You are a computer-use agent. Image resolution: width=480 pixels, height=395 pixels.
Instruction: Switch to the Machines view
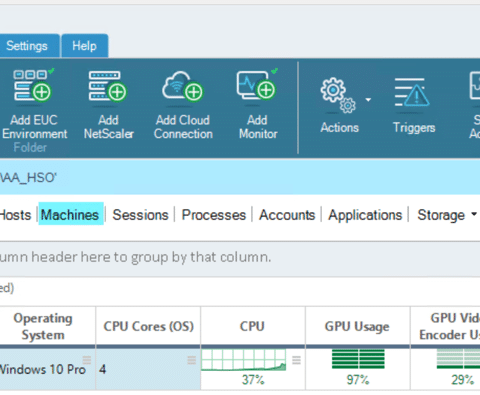click(70, 215)
